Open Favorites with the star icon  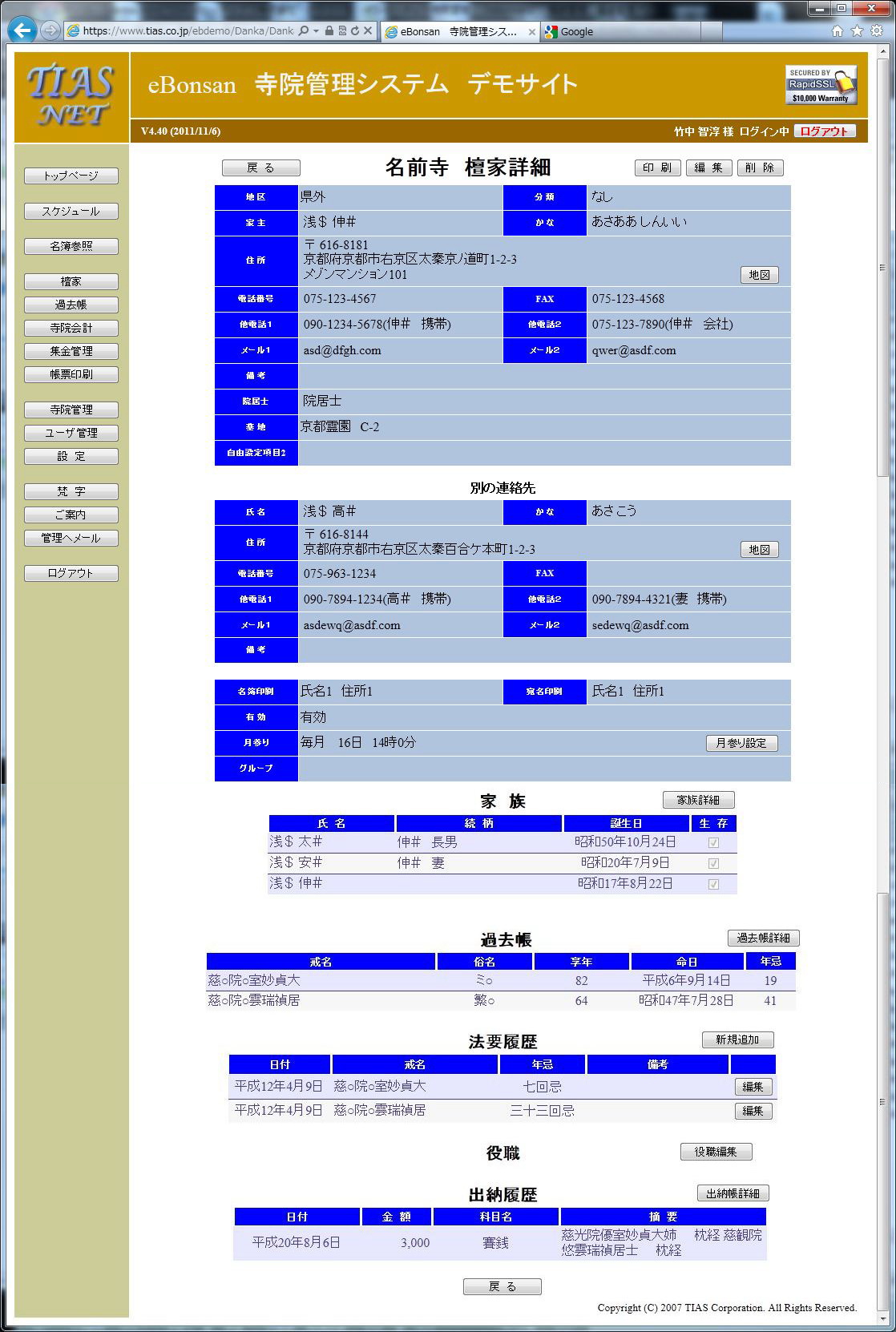tap(857, 31)
